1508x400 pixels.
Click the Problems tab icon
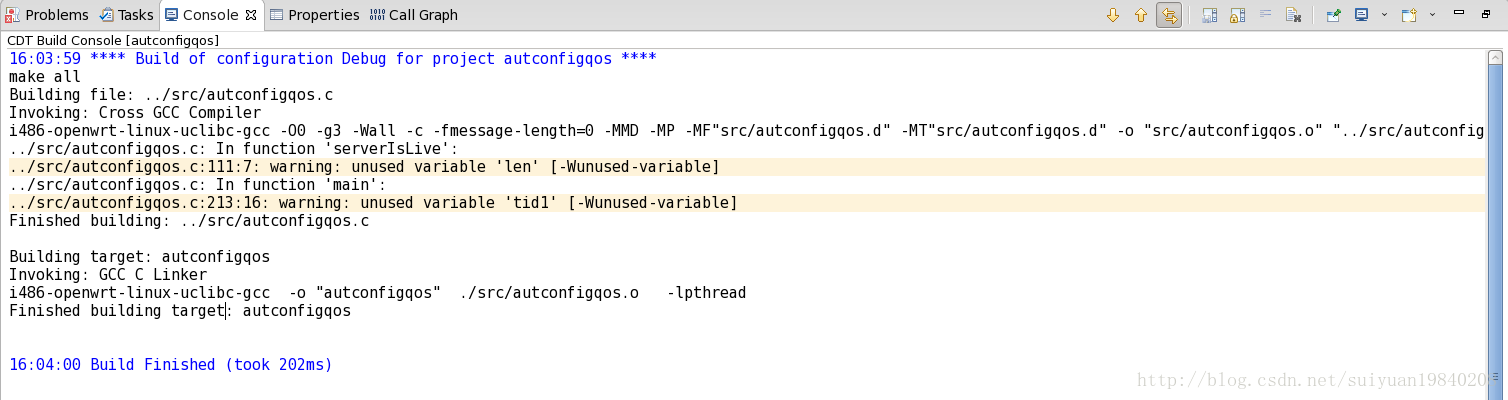13,15
